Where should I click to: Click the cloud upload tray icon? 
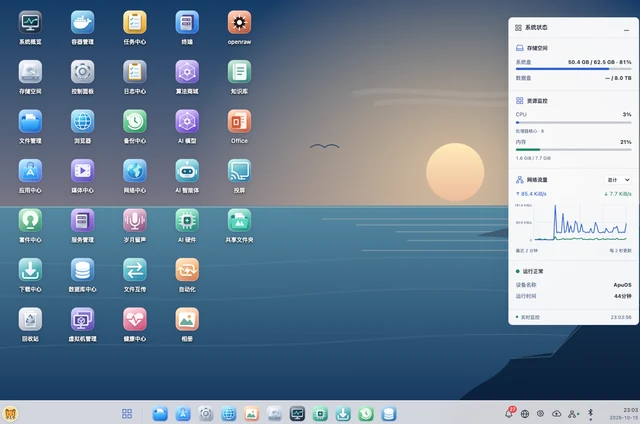556,414
